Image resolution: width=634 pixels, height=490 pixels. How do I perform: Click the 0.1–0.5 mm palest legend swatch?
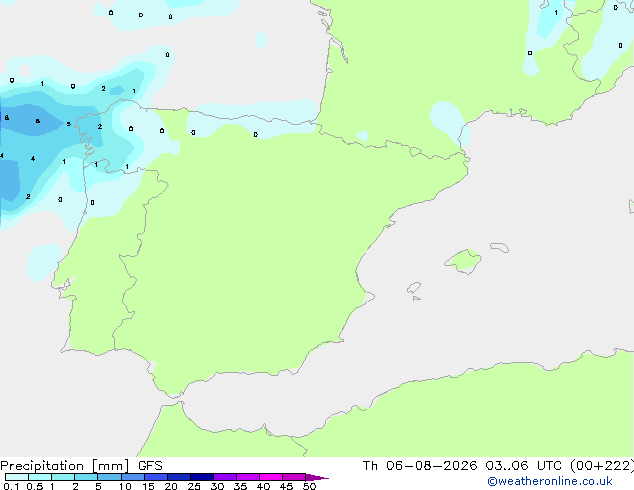pos(17,477)
